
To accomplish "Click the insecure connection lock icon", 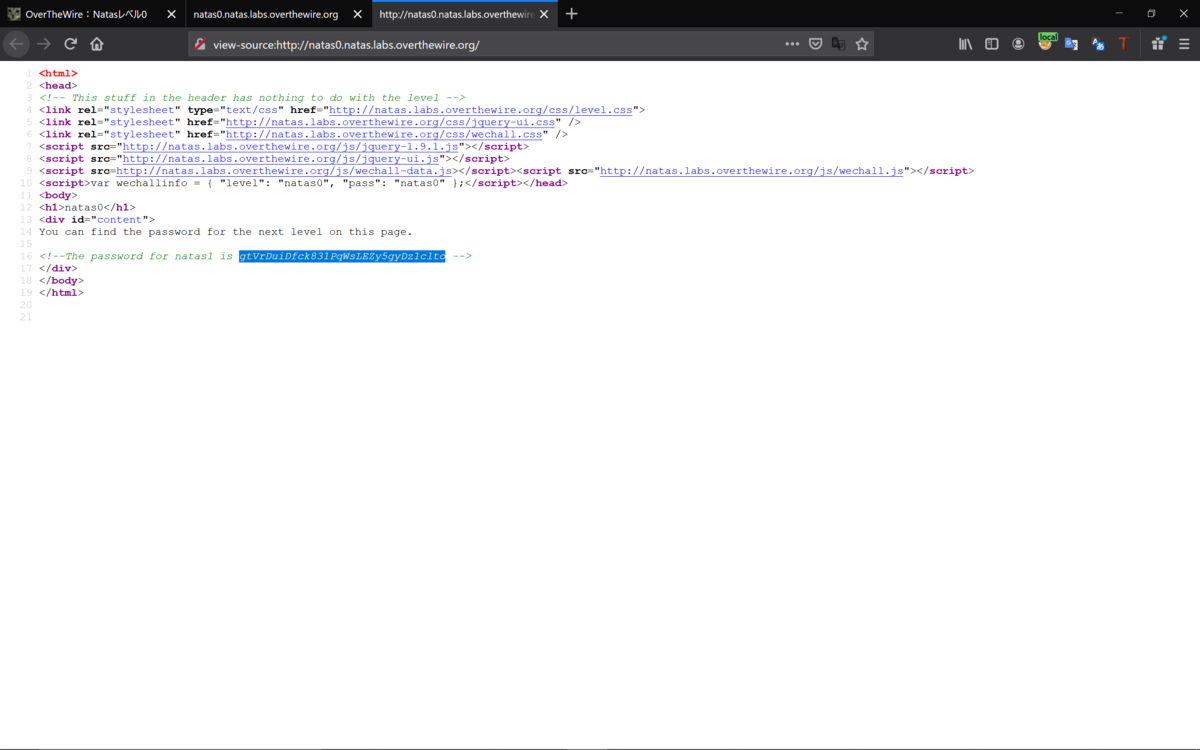I will [x=200, y=44].
